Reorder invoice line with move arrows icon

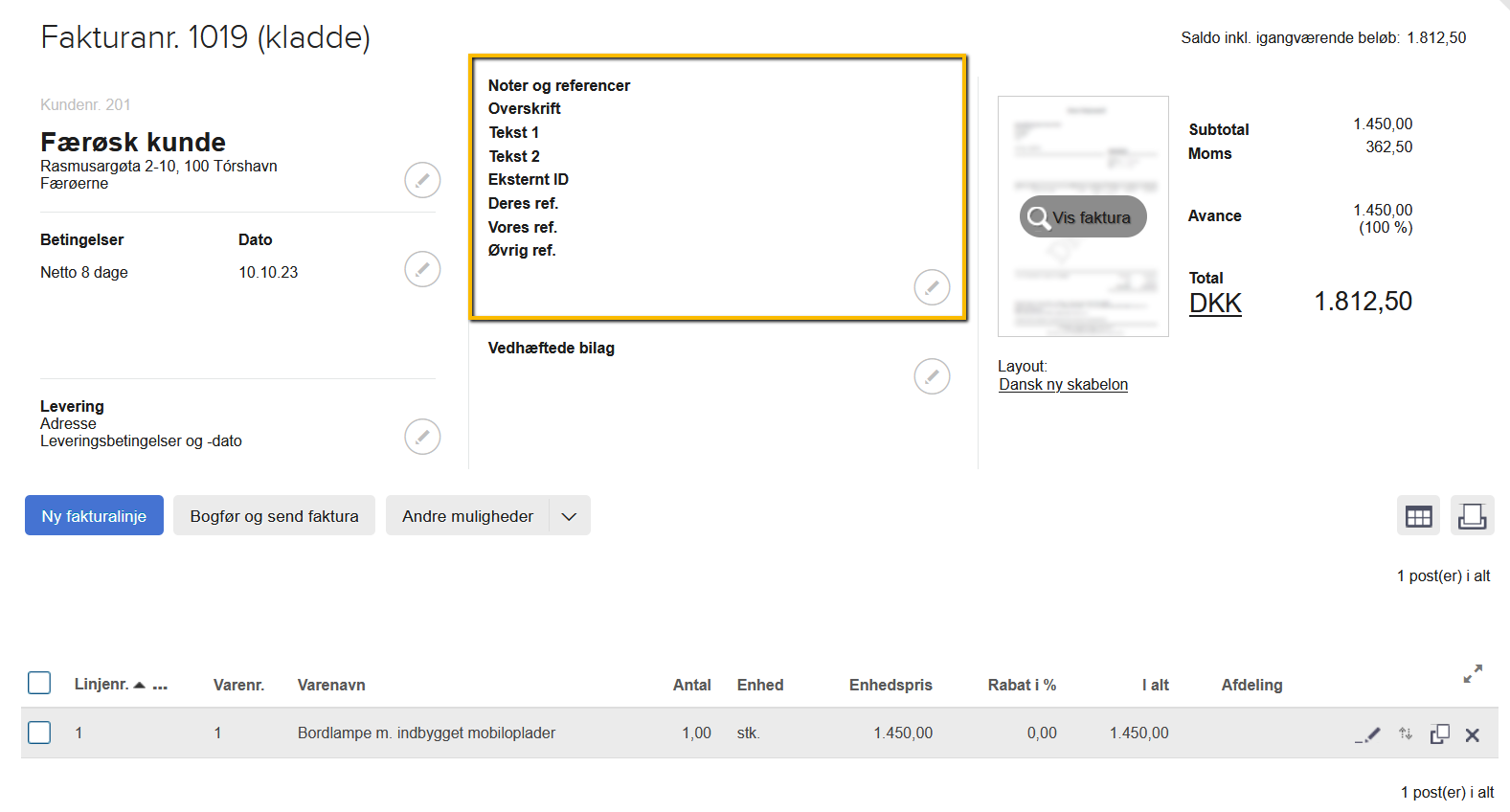1406,734
